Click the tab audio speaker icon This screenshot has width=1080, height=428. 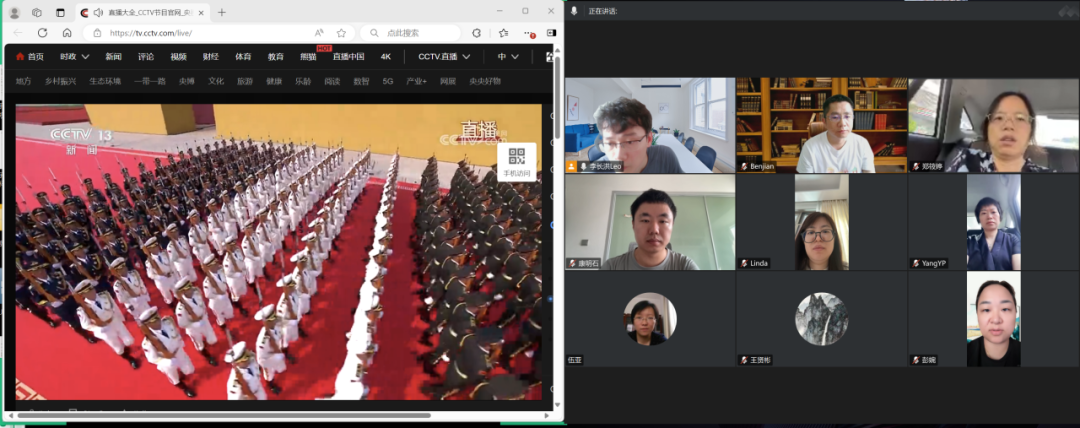point(98,13)
